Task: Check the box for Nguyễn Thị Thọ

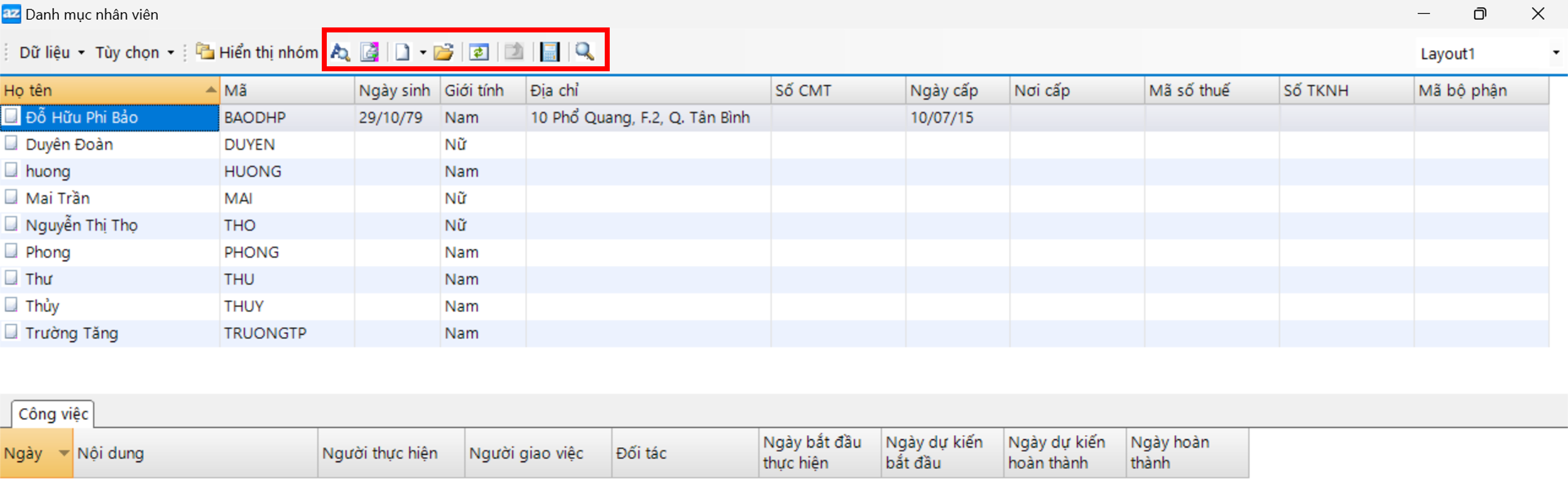Action: 11,224
